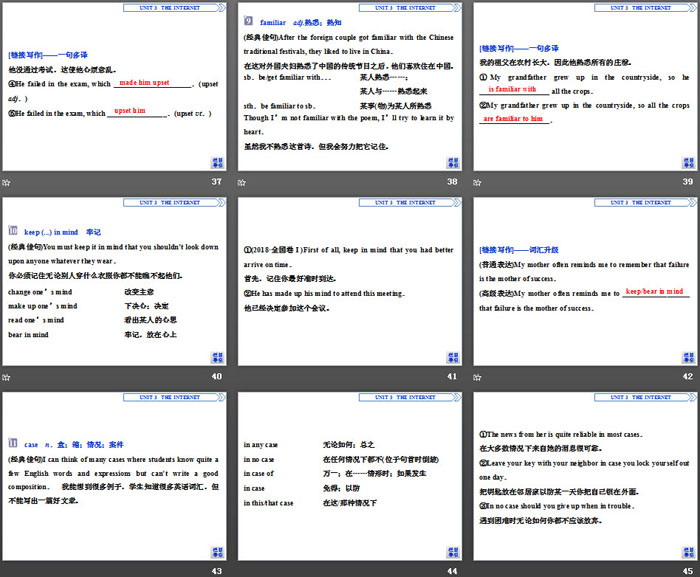This screenshot has width=700, height=577.
Task: Click the red answer 'keep/bear in mind'
Action: [654, 292]
